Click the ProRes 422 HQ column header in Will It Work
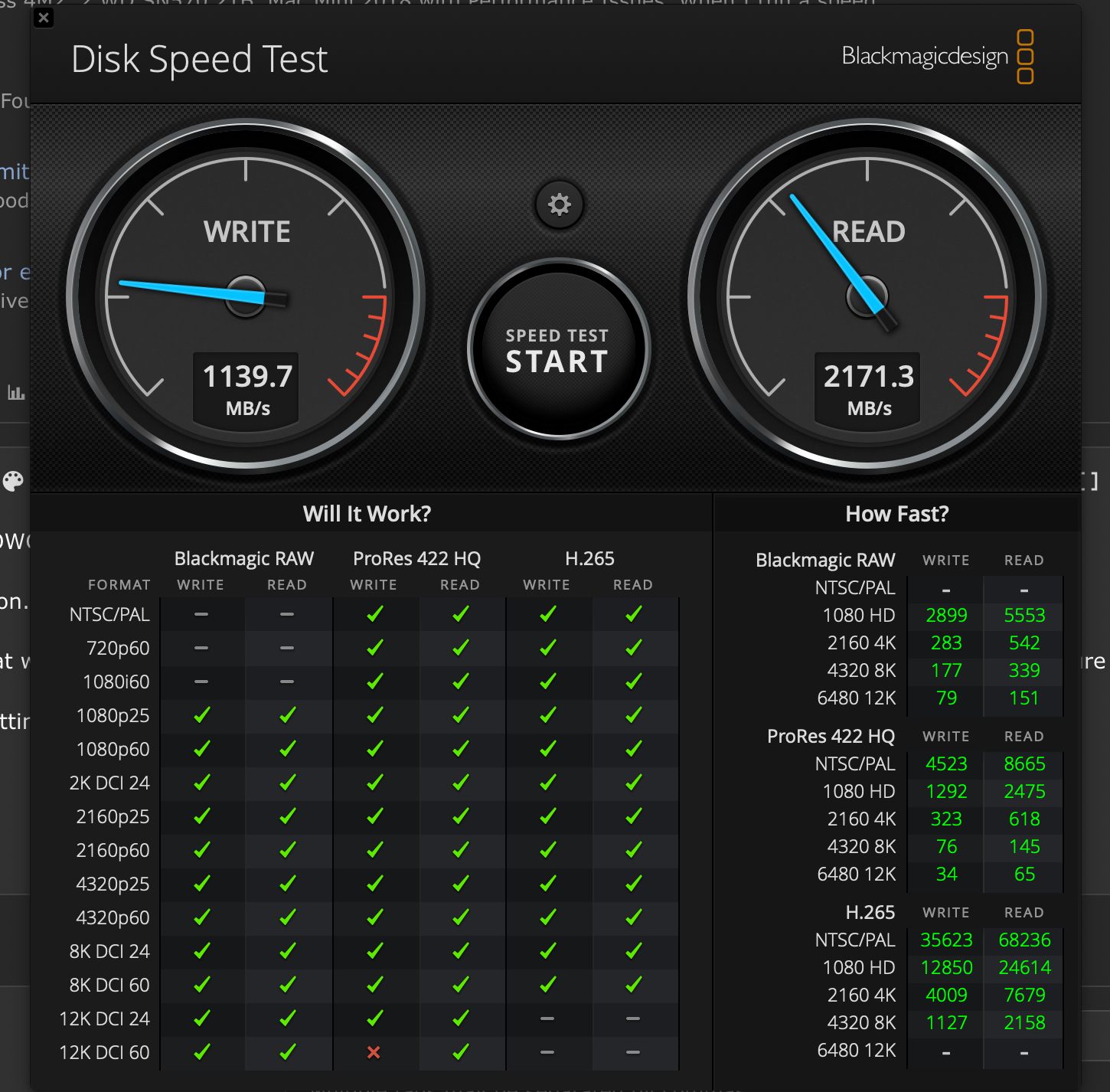 coord(416,559)
